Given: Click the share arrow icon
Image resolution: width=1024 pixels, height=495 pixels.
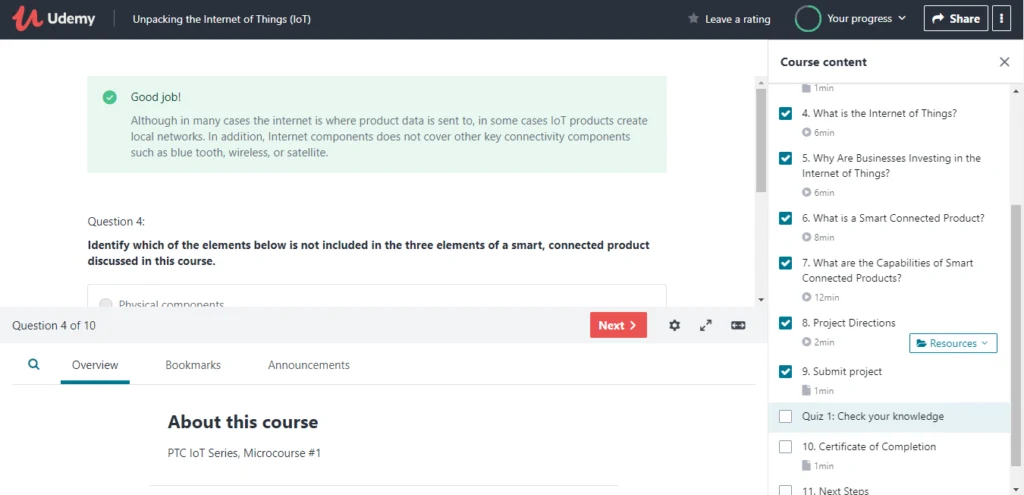Looking at the screenshot, I should [x=938, y=19].
